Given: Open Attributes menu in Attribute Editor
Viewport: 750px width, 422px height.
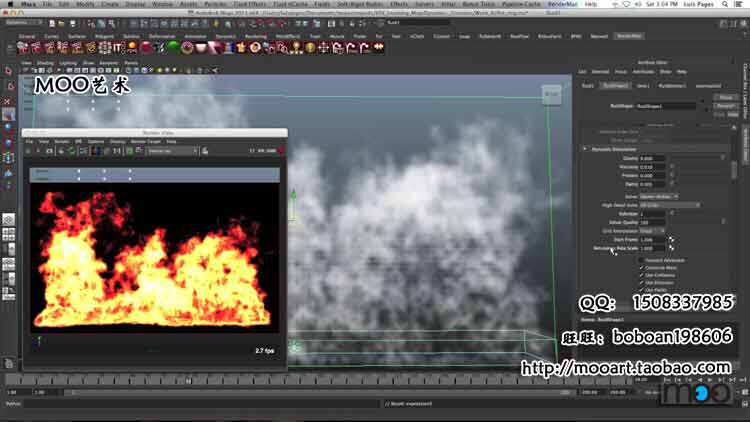Looking at the screenshot, I should pyautogui.click(x=643, y=72).
